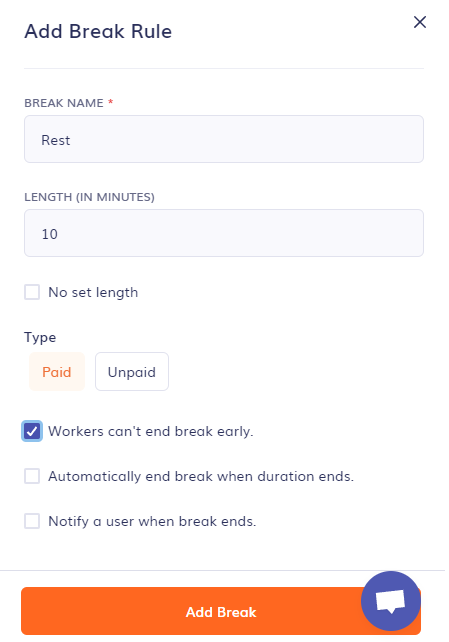The image size is (449, 642).
Task: Check the Notify a user checkbox
Action: [32, 521]
